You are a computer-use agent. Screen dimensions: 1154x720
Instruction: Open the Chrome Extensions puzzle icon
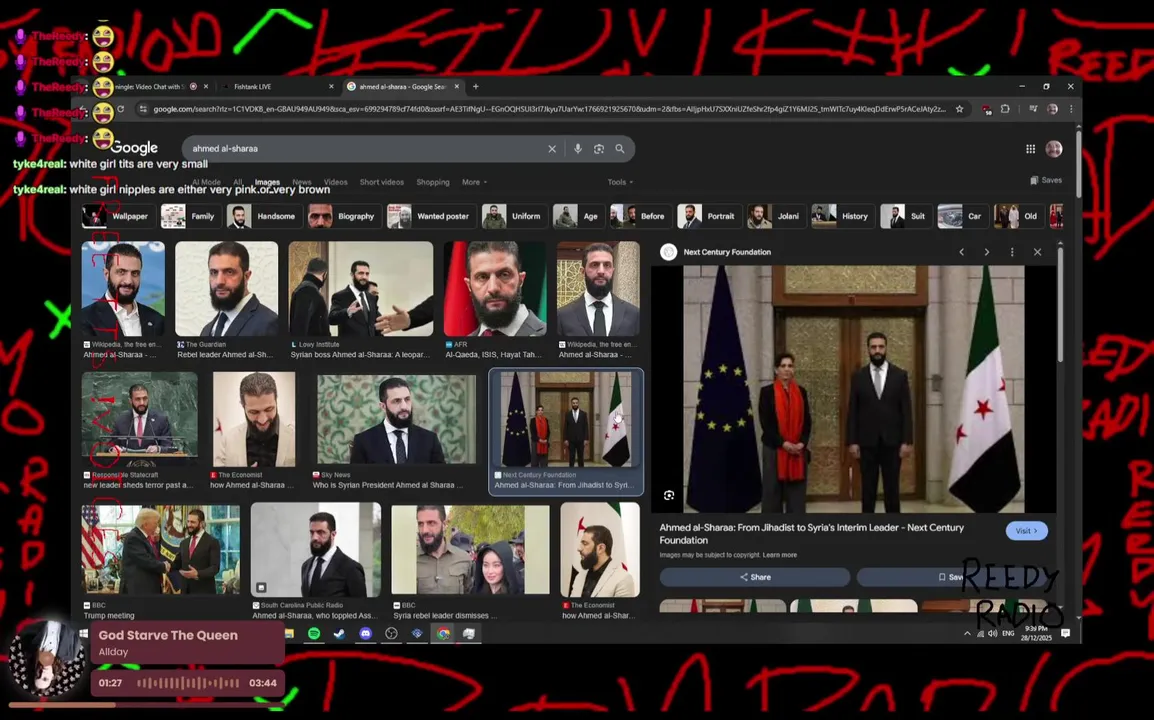(x=1005, y=109)
